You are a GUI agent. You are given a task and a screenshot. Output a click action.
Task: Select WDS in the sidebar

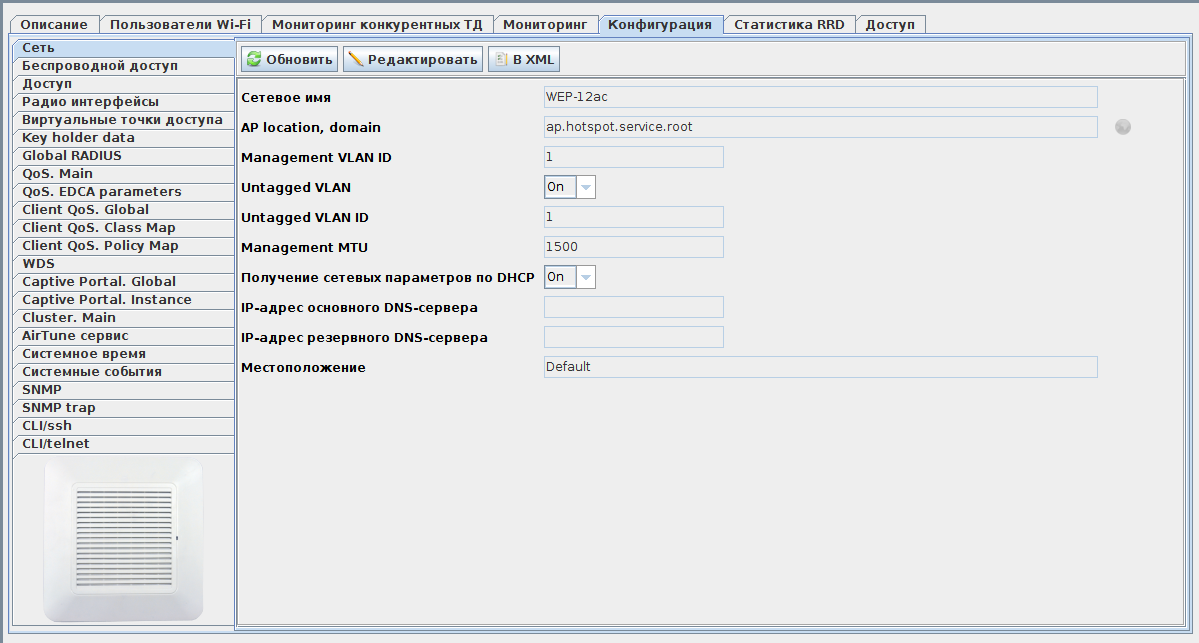click(x=124, y=263)
